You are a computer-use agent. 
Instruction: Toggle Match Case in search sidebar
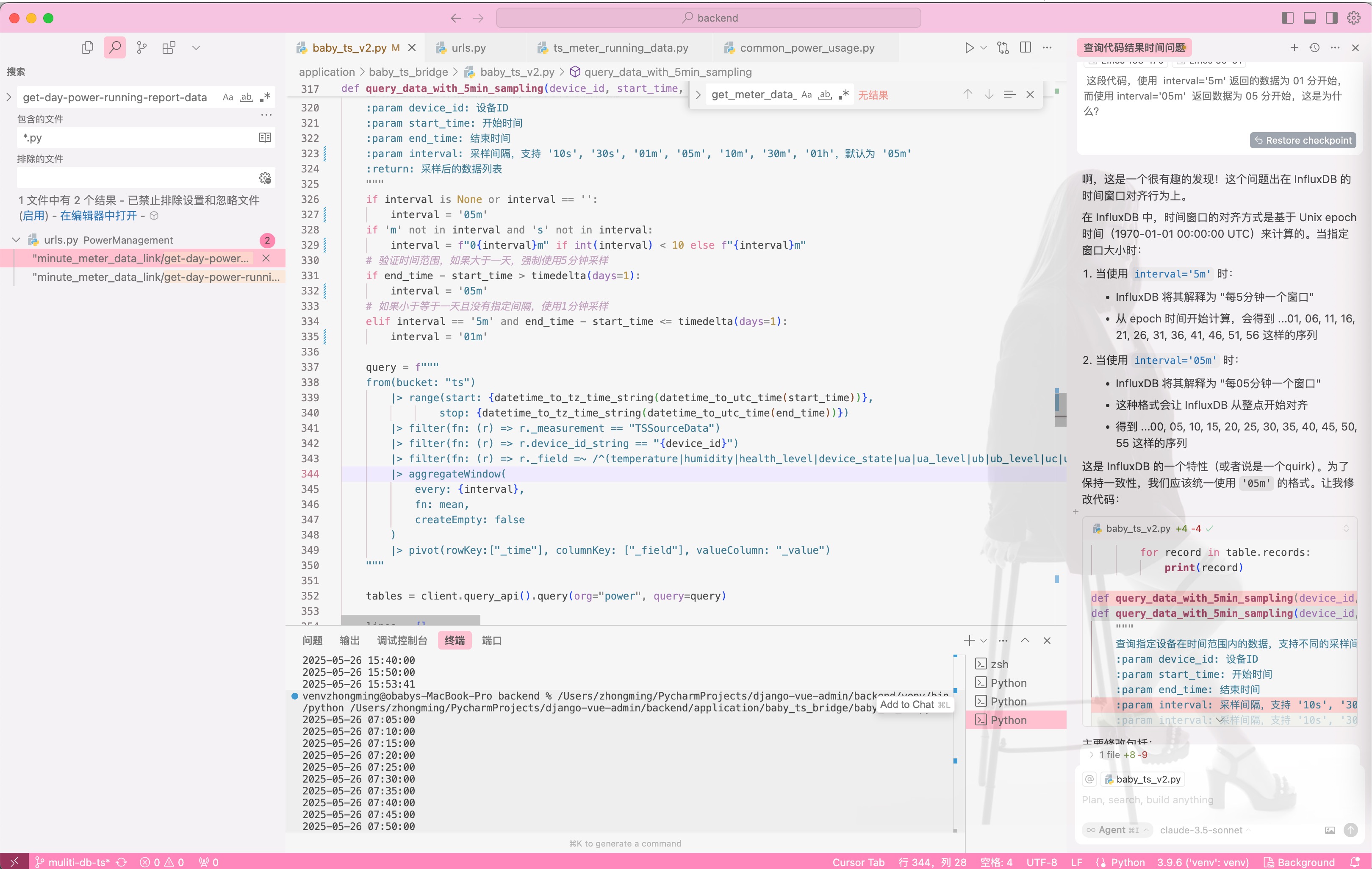click(228, 97)
